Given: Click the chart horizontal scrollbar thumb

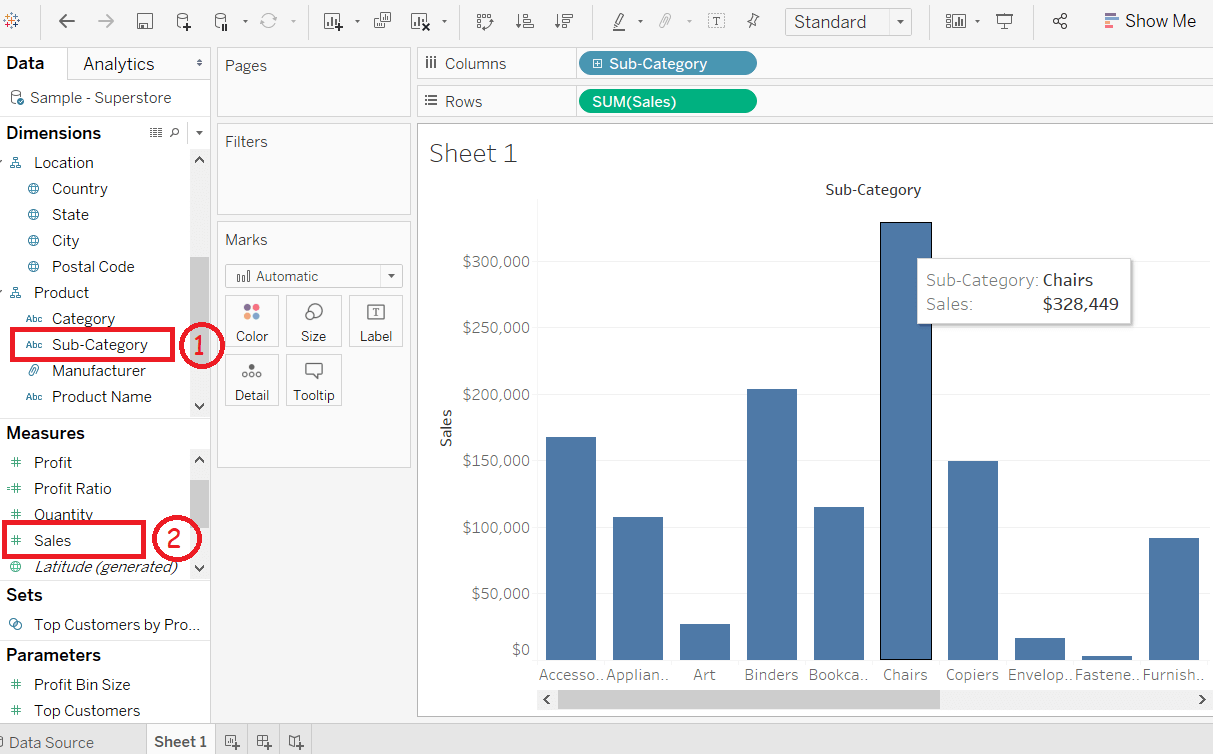Looking at the screenshot, I should pyautogui.click(x=748, y=700).
